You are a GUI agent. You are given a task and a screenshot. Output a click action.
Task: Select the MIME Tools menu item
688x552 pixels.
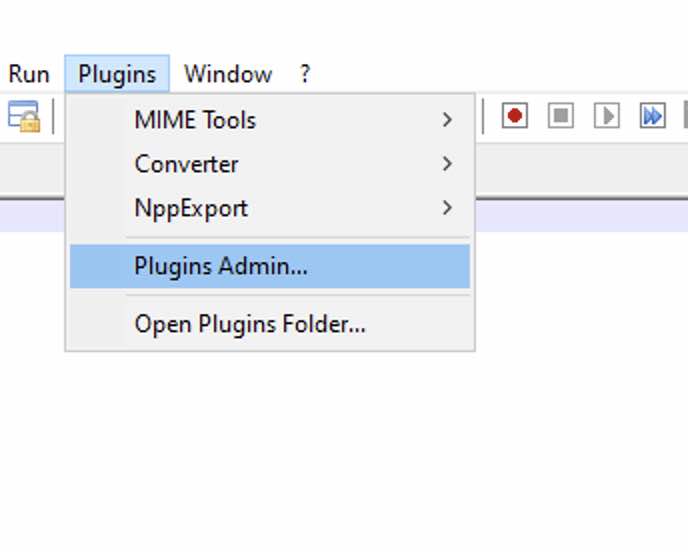[x=195, y=120]
